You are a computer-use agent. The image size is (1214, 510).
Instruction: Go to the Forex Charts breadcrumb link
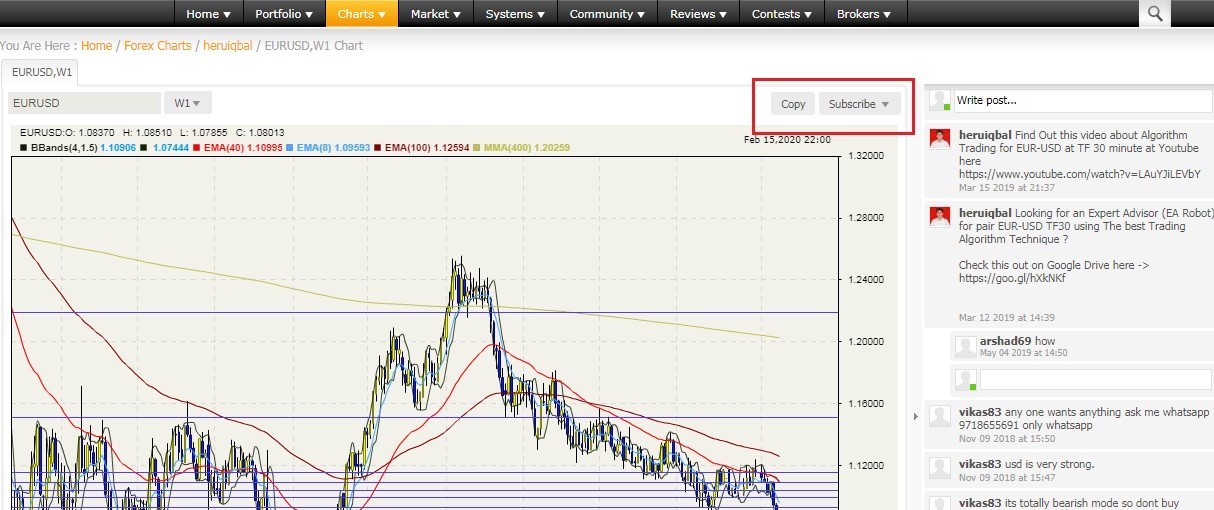click(157, 46)
